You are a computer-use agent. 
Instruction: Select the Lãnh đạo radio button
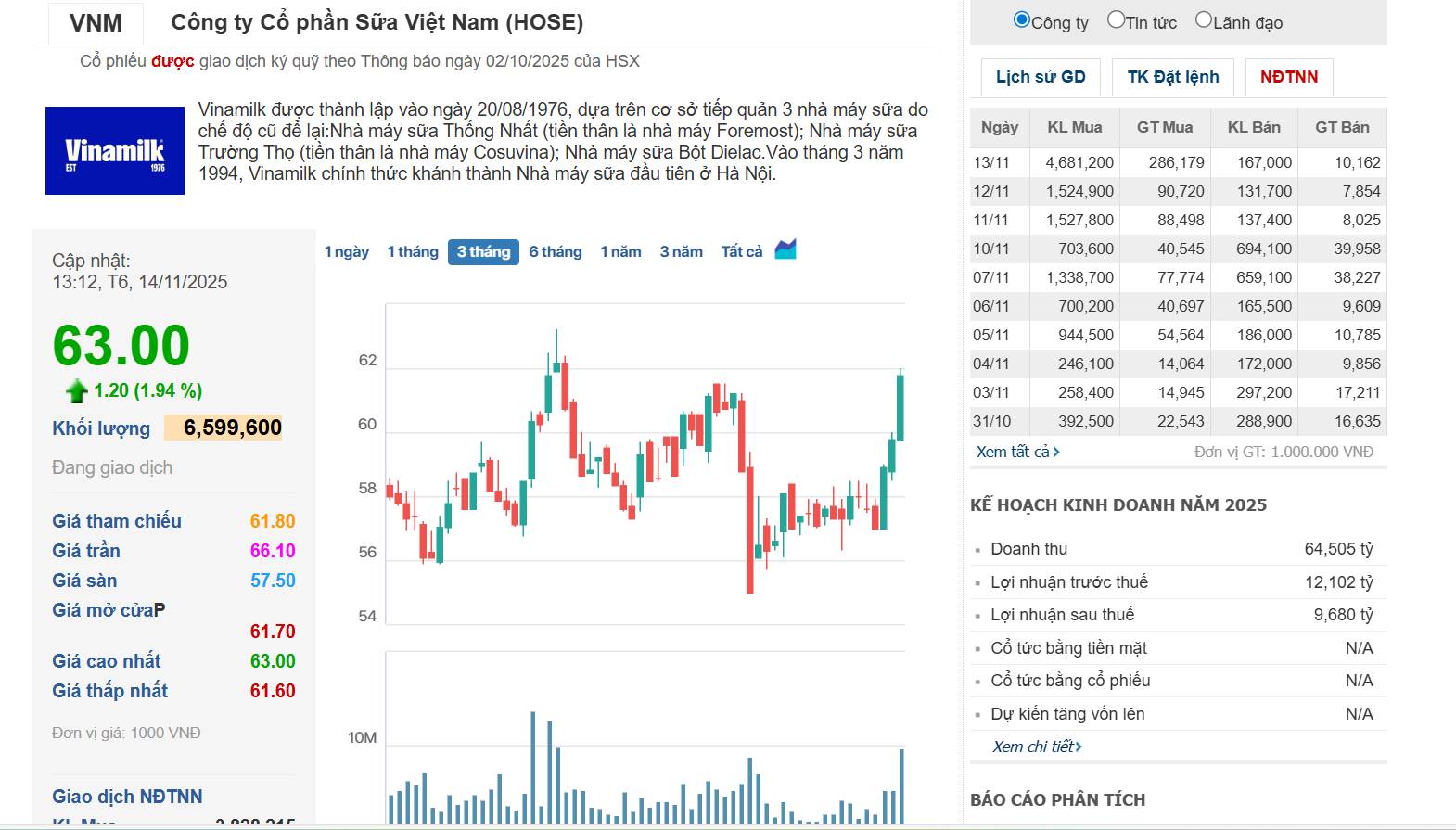[x=1204, y=19]
